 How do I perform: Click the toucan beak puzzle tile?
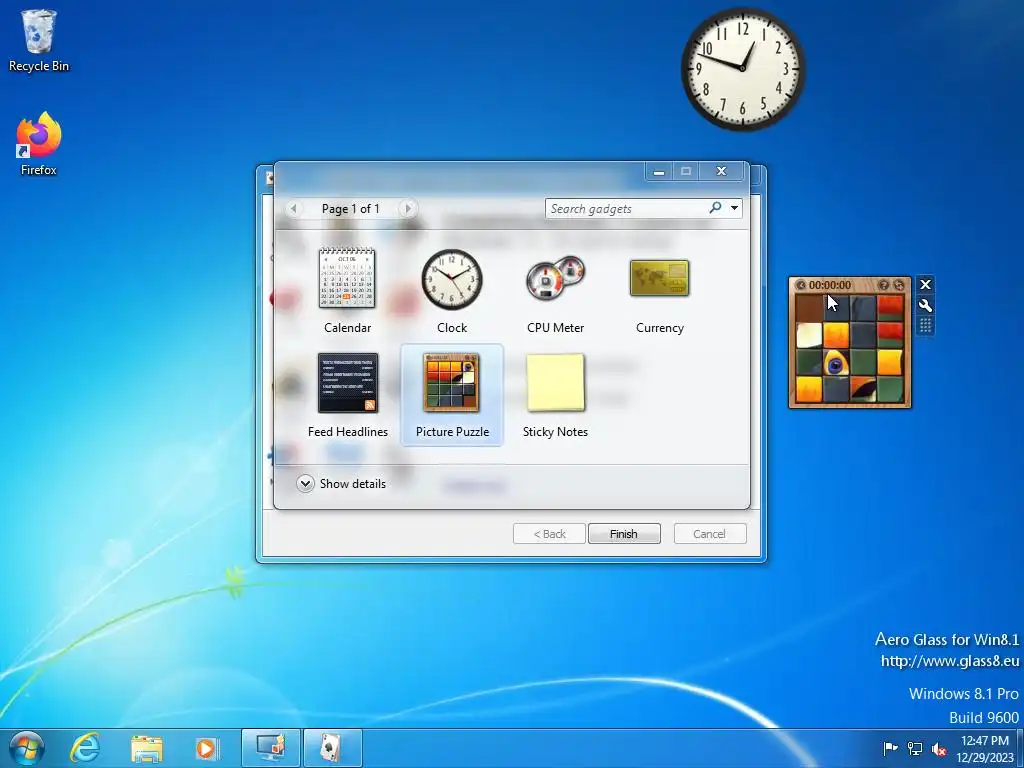click(863, 389)
